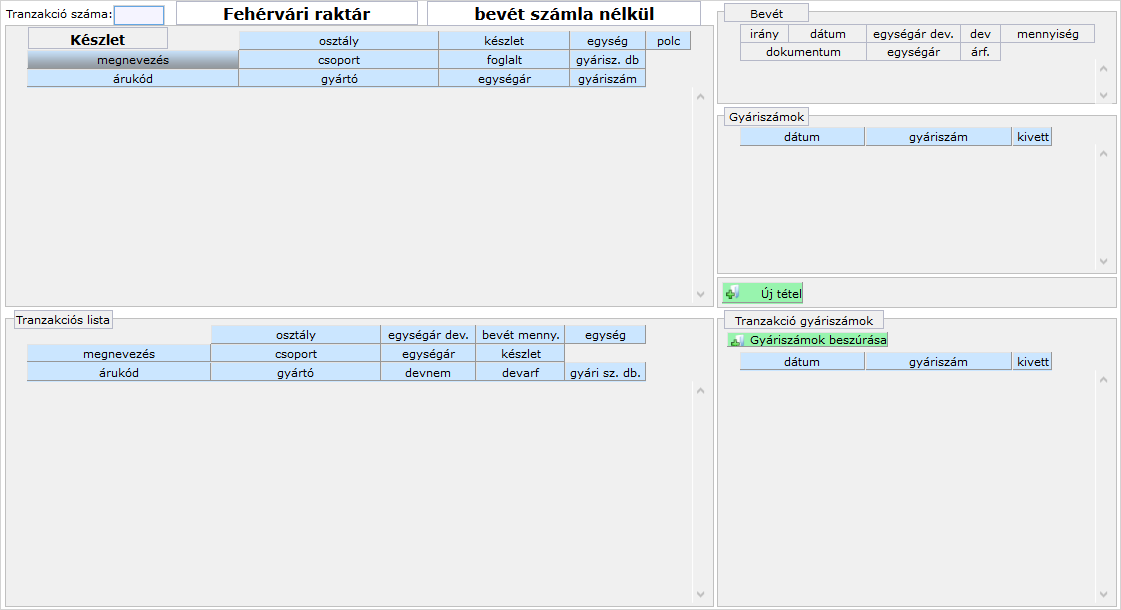
Task: Click the polc column header
Action: click(x=668, y=42)
